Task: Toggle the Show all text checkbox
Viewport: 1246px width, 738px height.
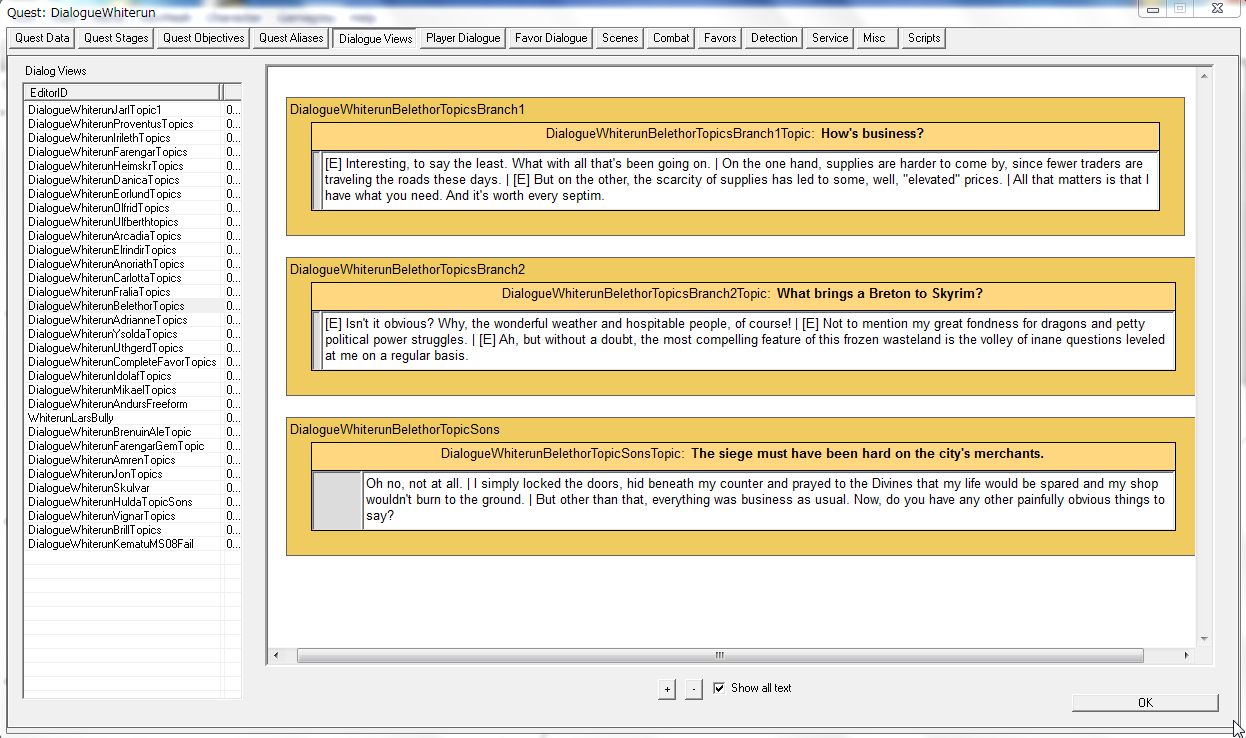Action: [x=719, y=688]
